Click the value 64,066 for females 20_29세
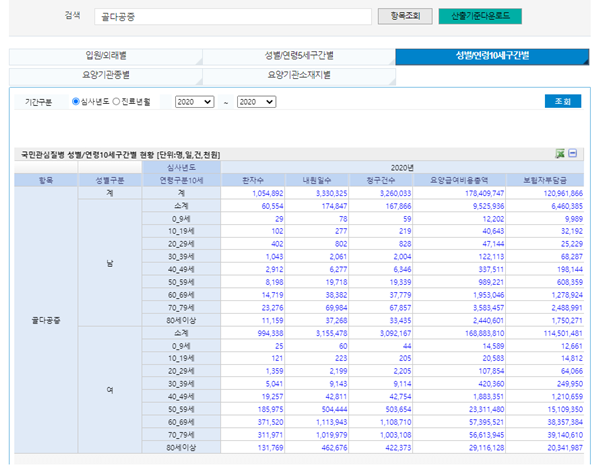This screenshot has height=469, width=600. coord(572,371)
